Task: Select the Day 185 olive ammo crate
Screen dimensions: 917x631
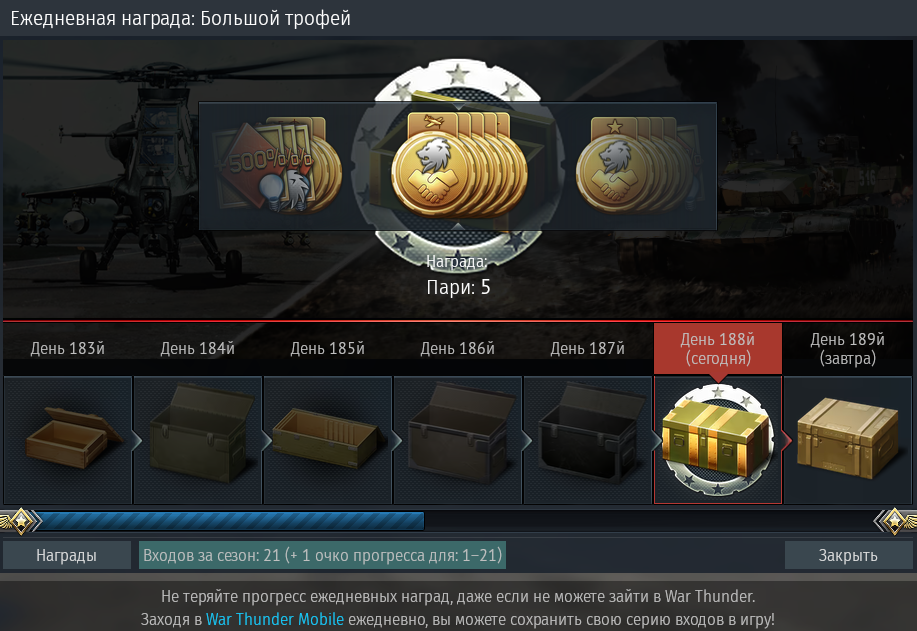Action: pos(328,440)
